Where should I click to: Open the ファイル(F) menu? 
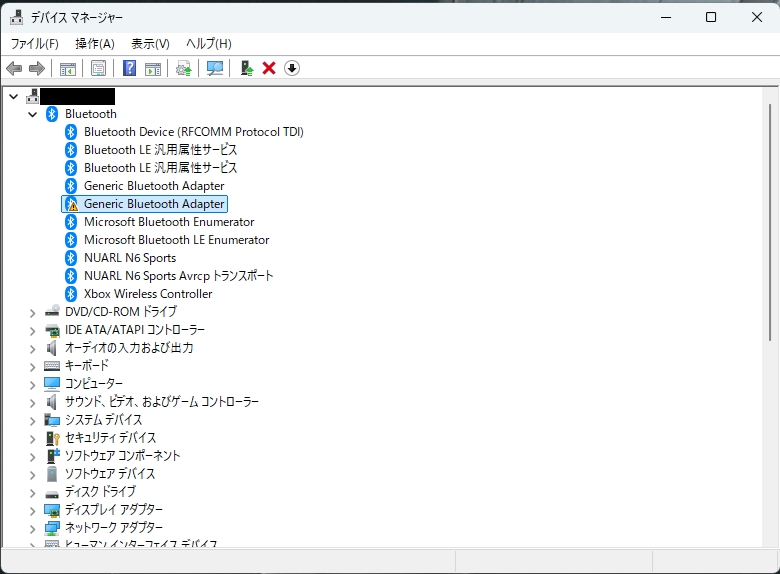coord(34,44)
